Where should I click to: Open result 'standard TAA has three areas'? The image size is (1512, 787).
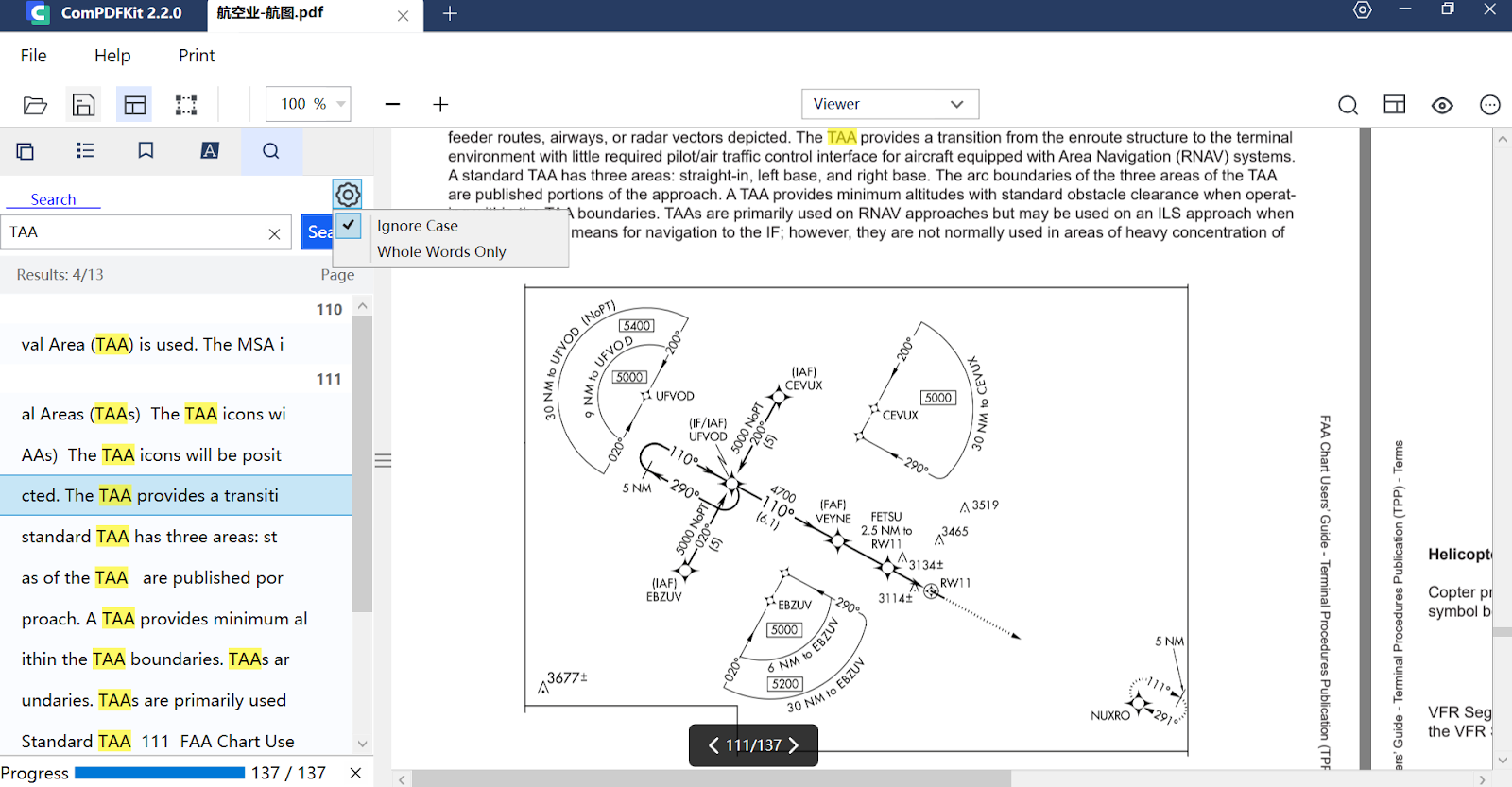[x=176, y=537]
